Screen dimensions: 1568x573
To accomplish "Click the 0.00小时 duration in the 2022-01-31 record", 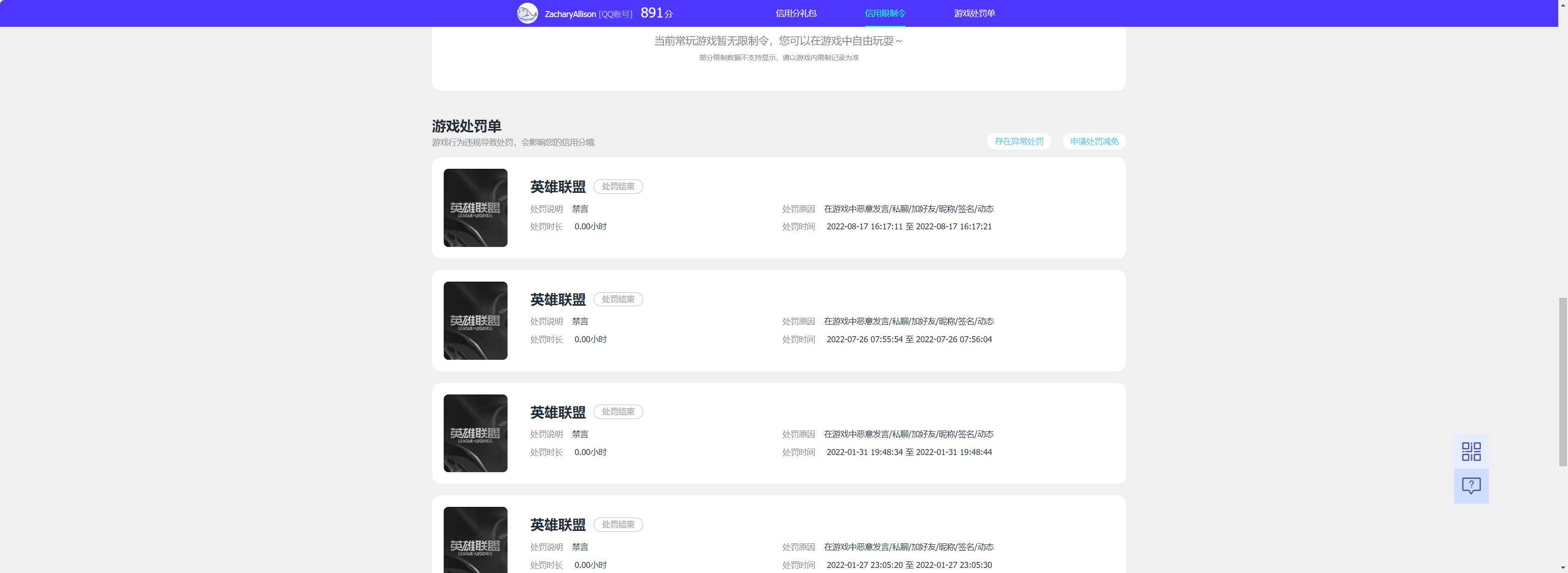I will [x=590, y=452].
